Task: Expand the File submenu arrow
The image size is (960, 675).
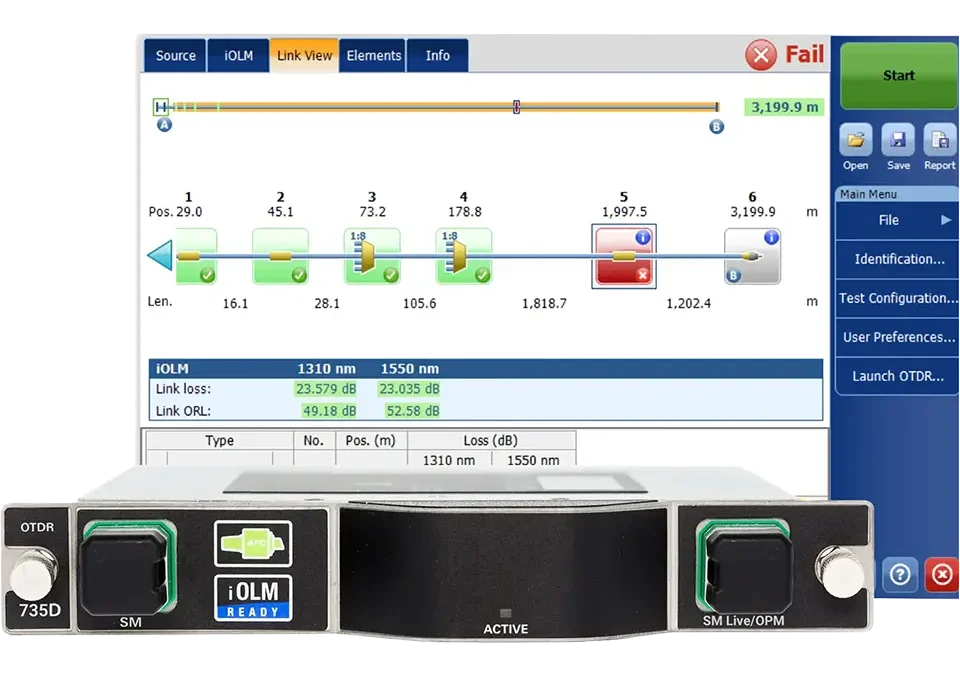Action: click(x=946, y=220)
